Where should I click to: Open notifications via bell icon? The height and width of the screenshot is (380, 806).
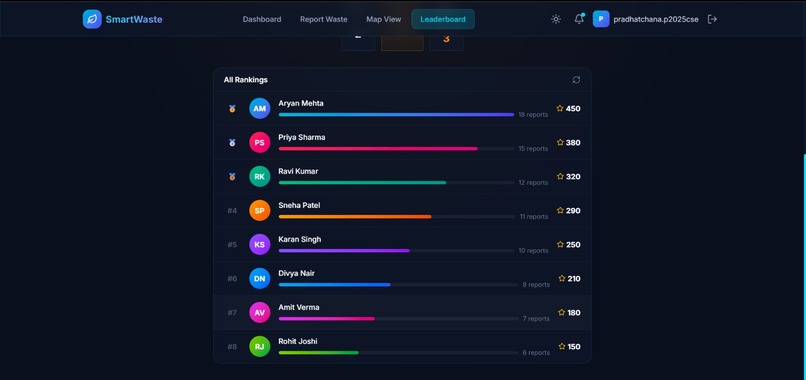pyautogui.click(x=579, y=19)
